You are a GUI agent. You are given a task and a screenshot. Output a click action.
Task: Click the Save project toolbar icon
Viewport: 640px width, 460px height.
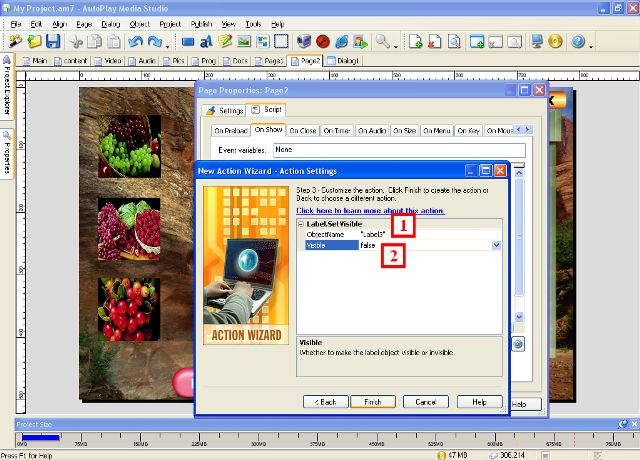click(x=52, y=42)
